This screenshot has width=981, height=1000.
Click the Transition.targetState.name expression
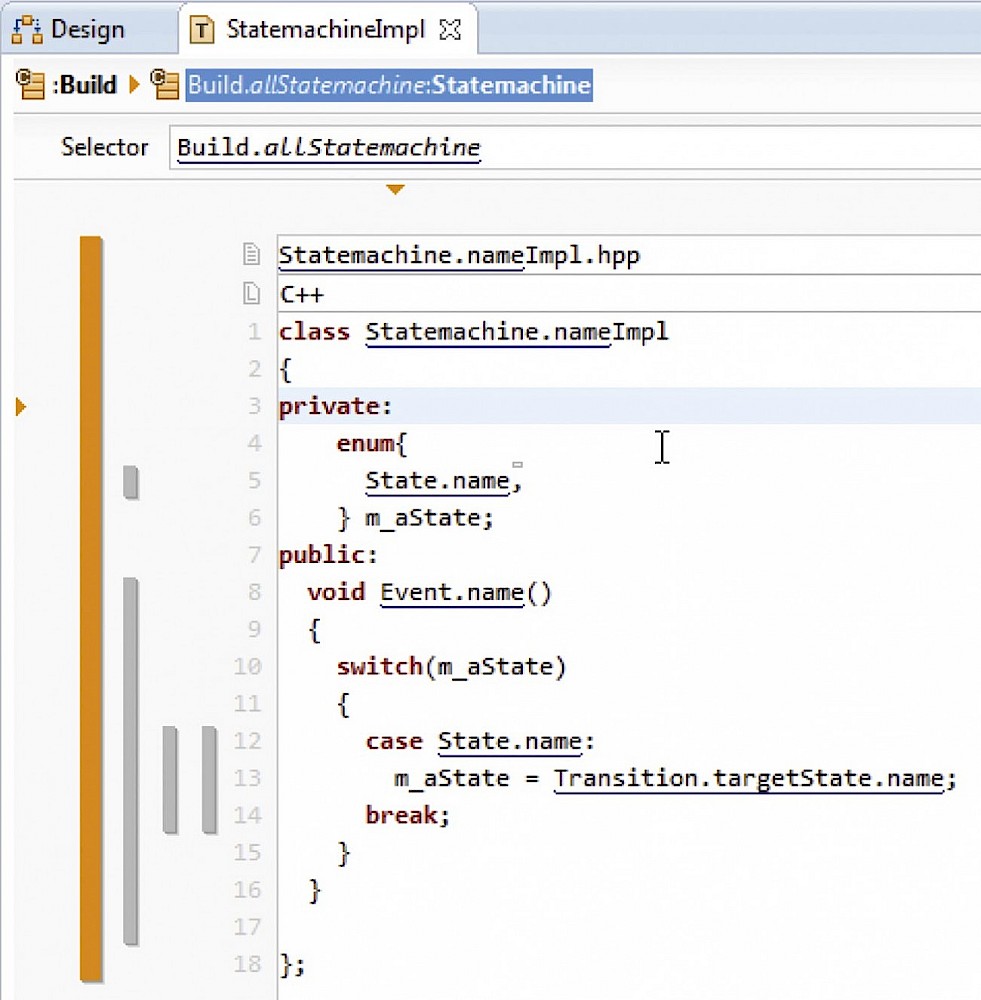(749, 779)
